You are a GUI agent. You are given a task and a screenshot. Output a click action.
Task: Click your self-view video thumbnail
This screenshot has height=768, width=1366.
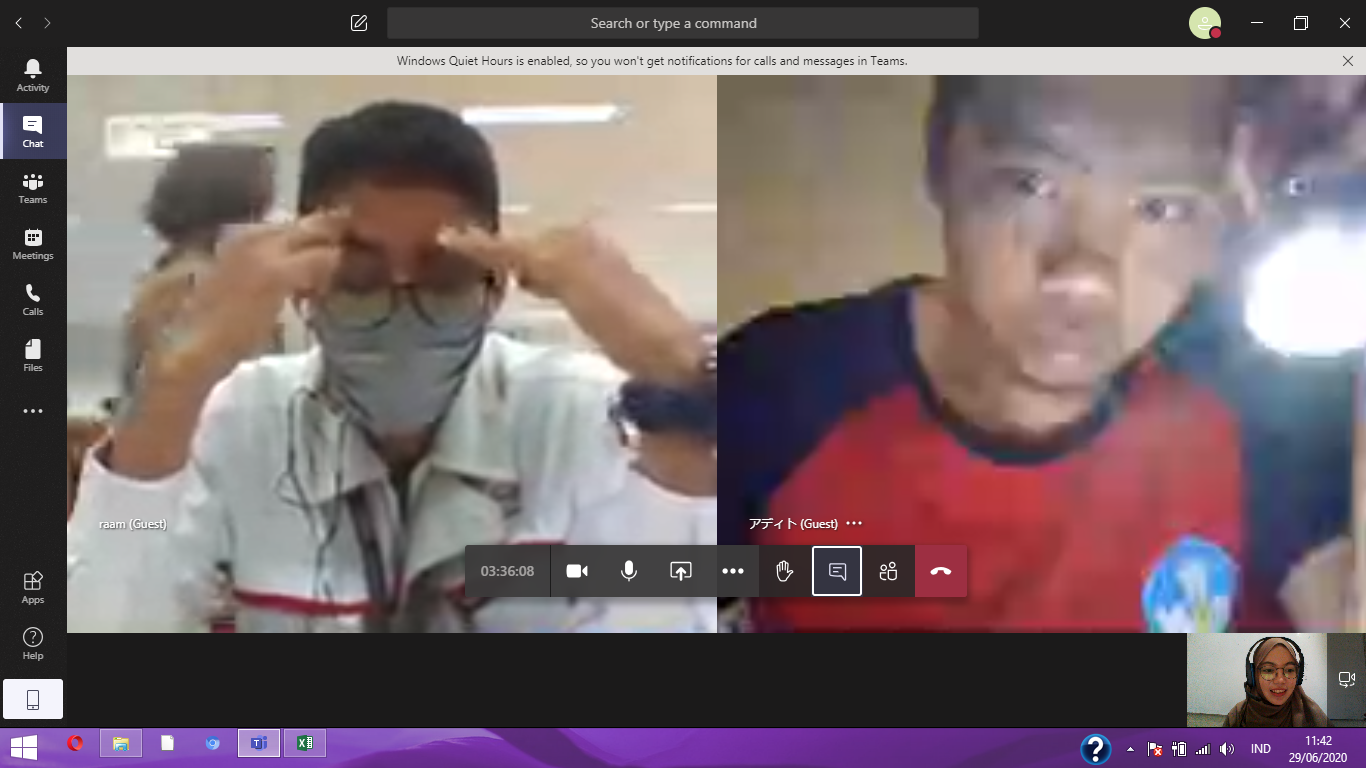1256,680
